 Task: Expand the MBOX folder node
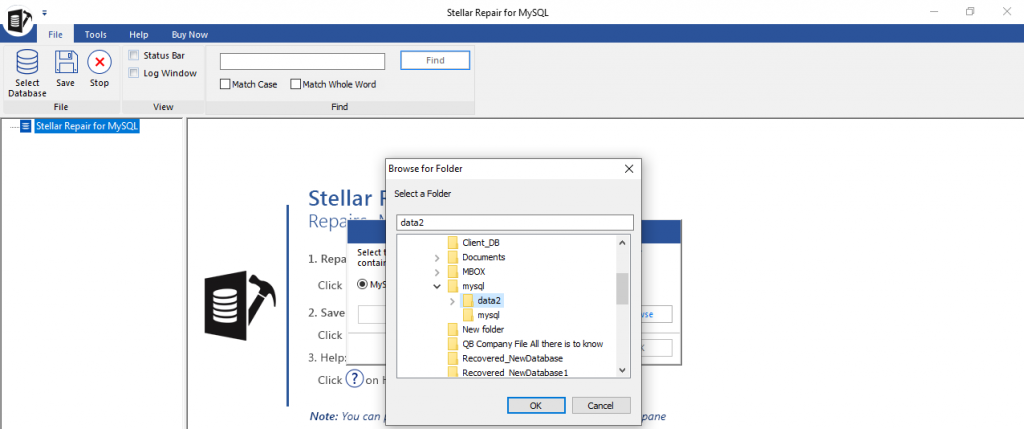(437, 272)
